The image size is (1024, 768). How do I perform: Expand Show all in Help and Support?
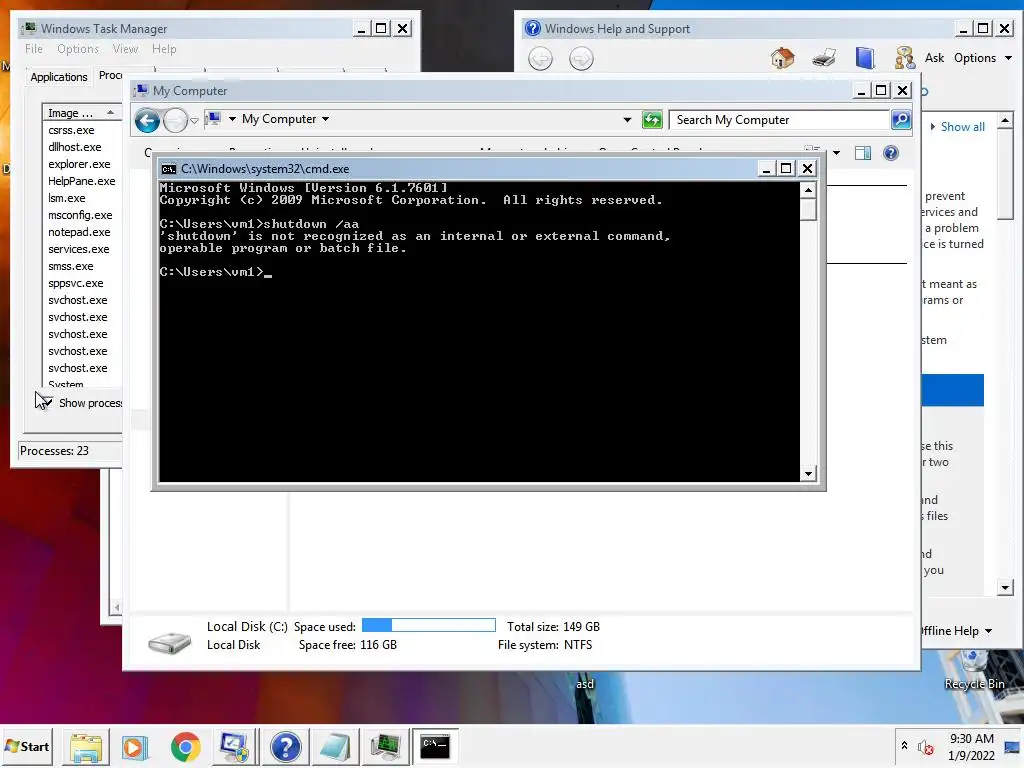click(957, 127)
